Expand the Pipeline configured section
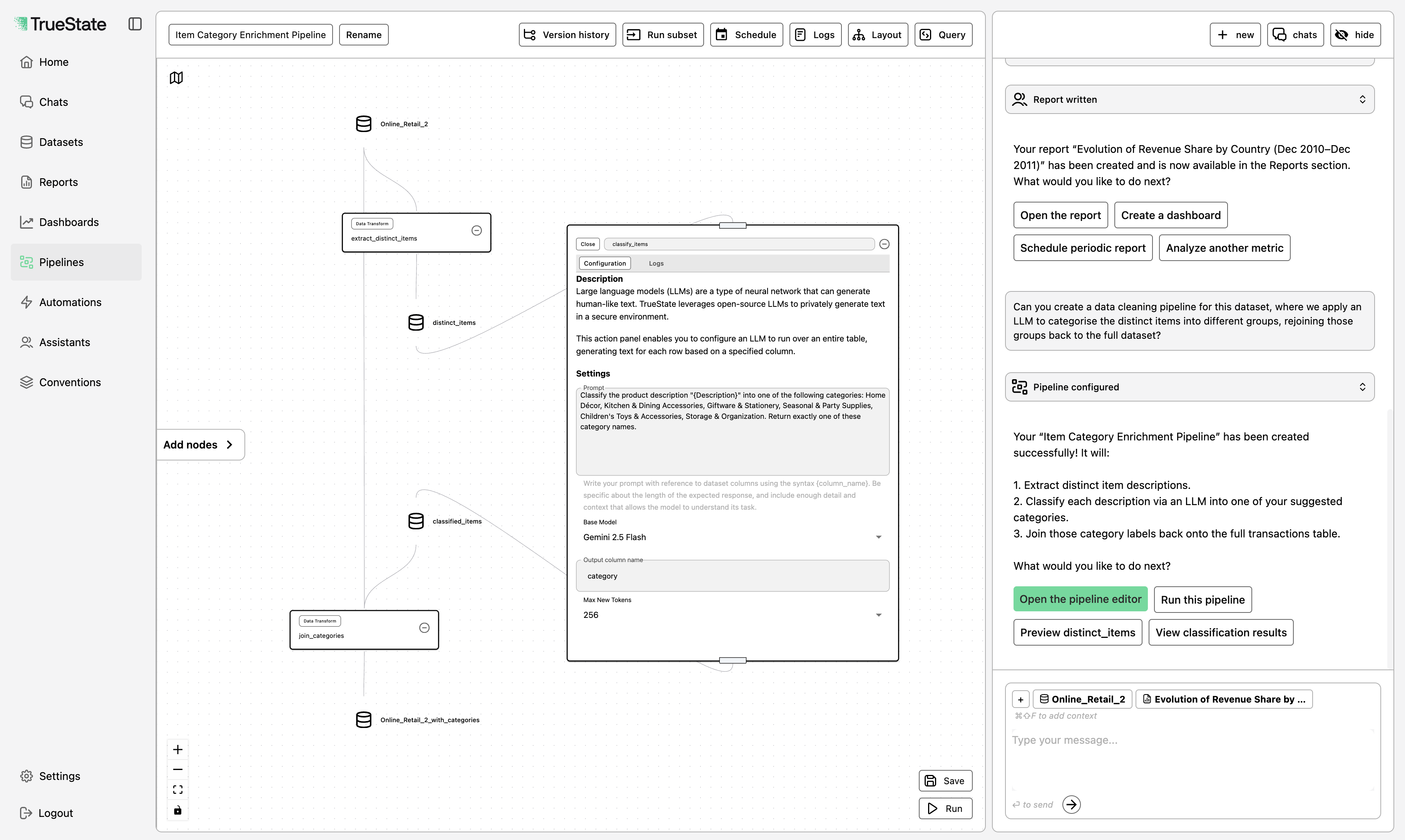 tap(1189, 387)
